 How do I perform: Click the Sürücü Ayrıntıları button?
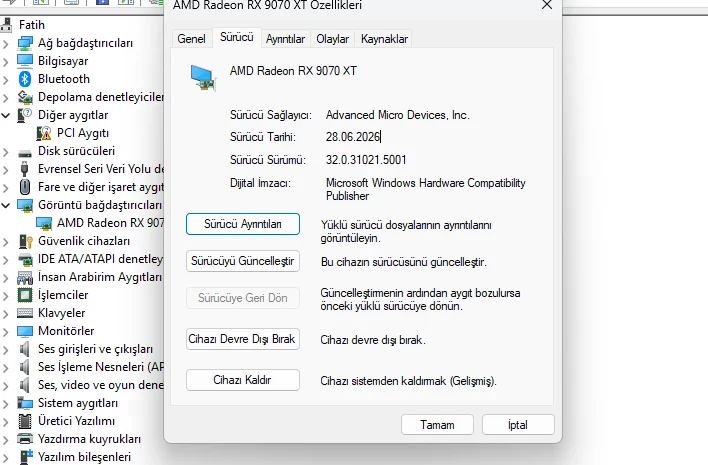[x=243, y=224]
